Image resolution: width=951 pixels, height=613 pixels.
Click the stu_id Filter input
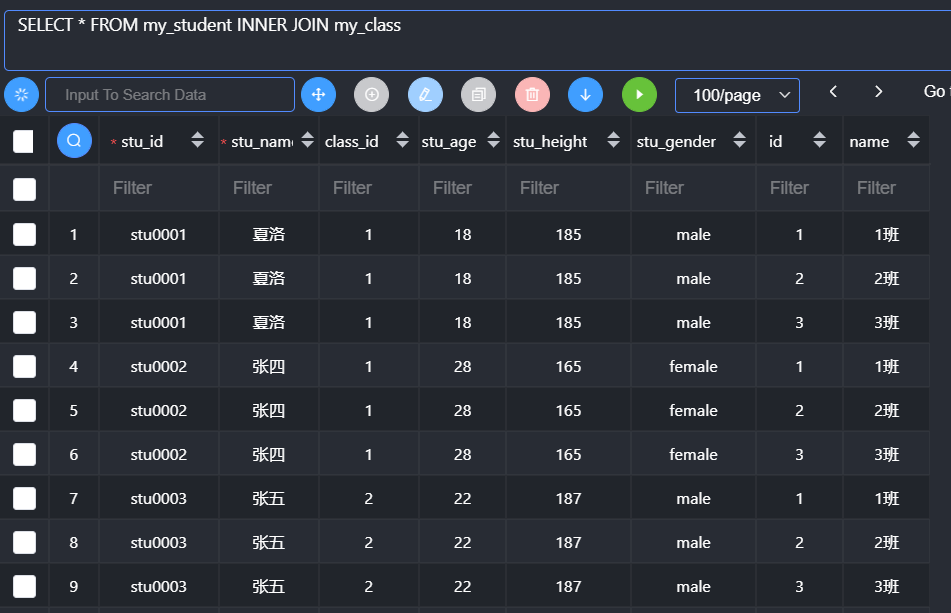[x=159, y=188]
